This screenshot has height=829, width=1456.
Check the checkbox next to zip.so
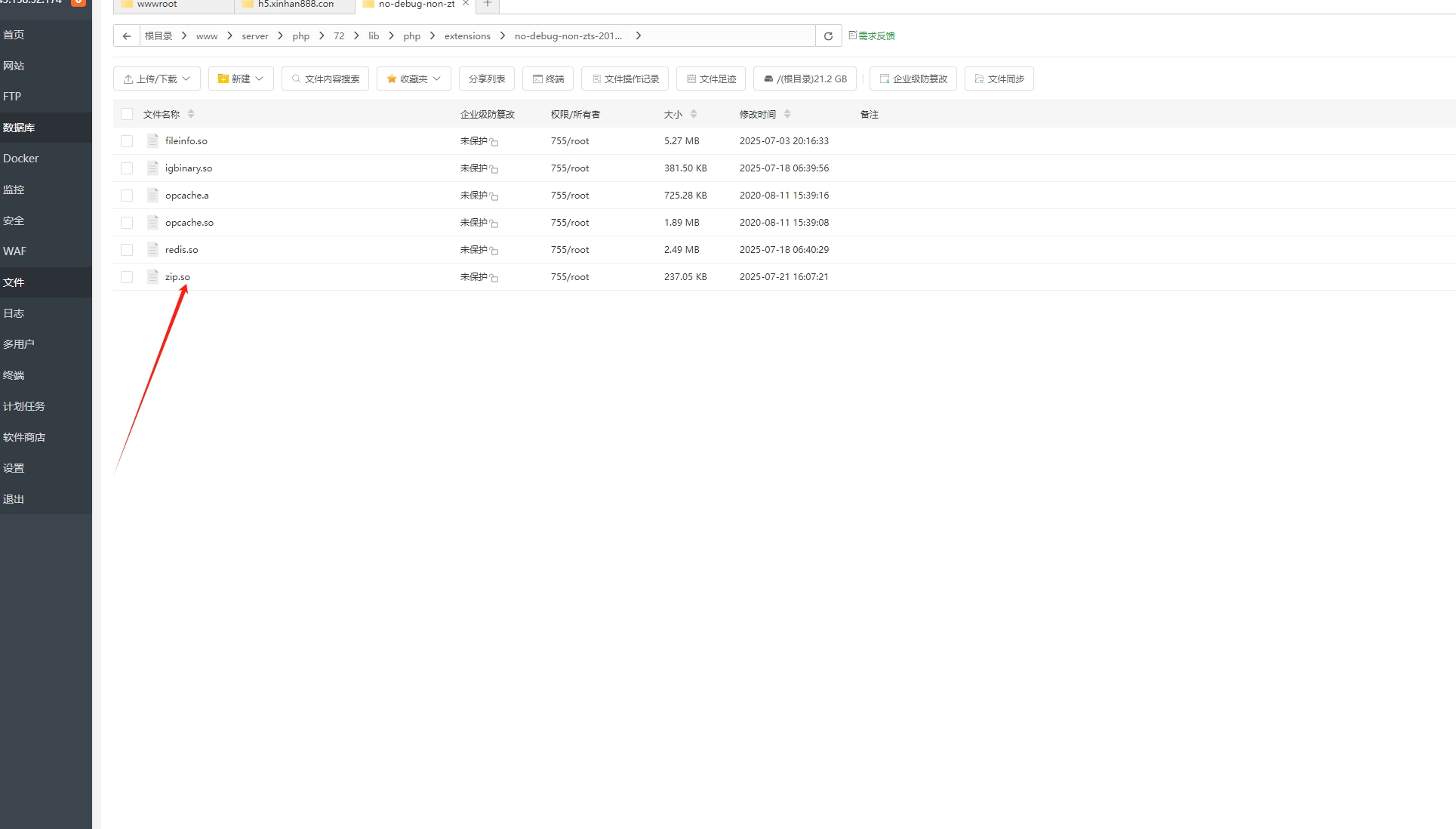pos(126,277)
